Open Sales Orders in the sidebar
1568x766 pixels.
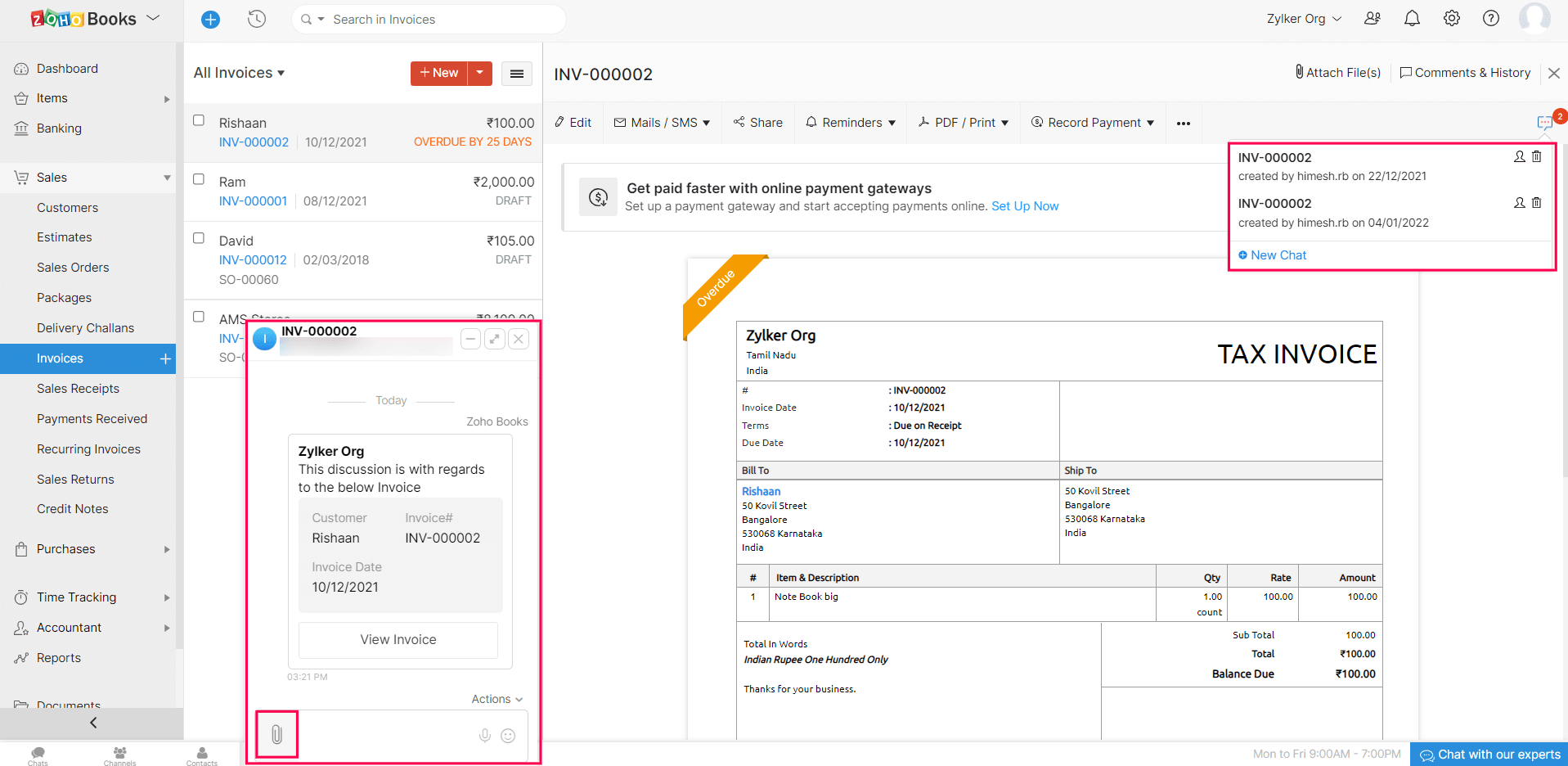pos(73,268)
